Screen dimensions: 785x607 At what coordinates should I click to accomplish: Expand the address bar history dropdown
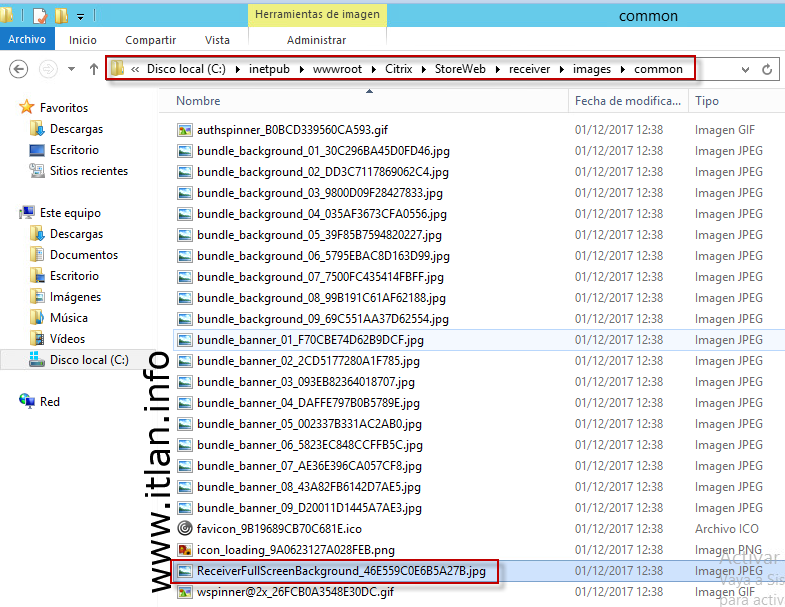click(x=746, y=69)
